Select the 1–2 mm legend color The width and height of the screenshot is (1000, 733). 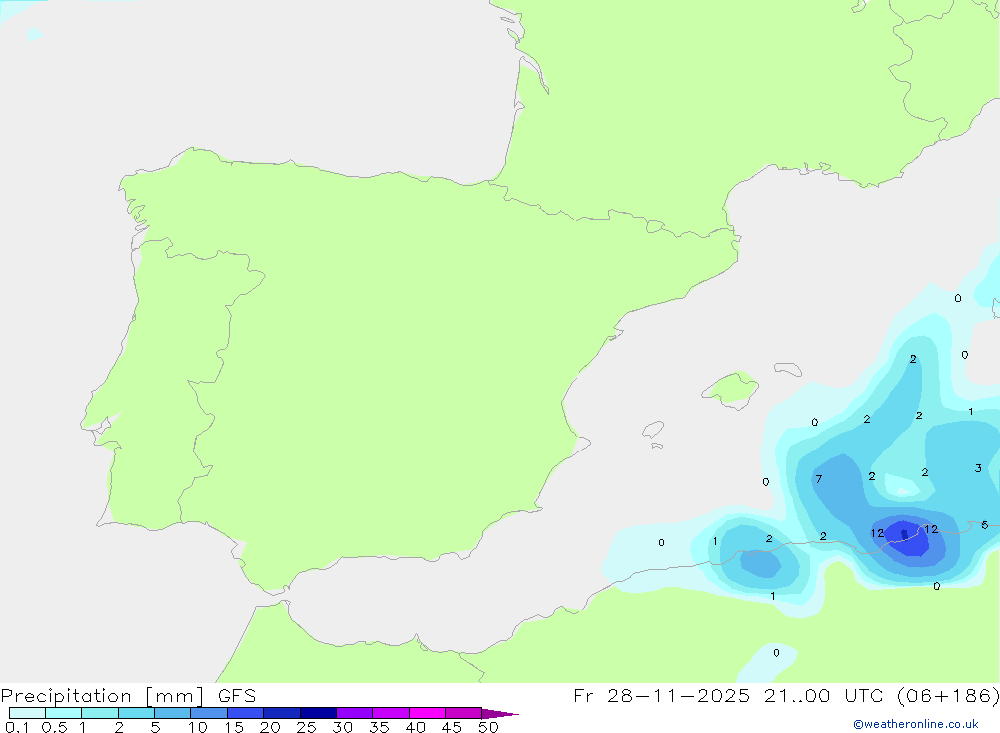pyautogui.click(x=99, y=713)
